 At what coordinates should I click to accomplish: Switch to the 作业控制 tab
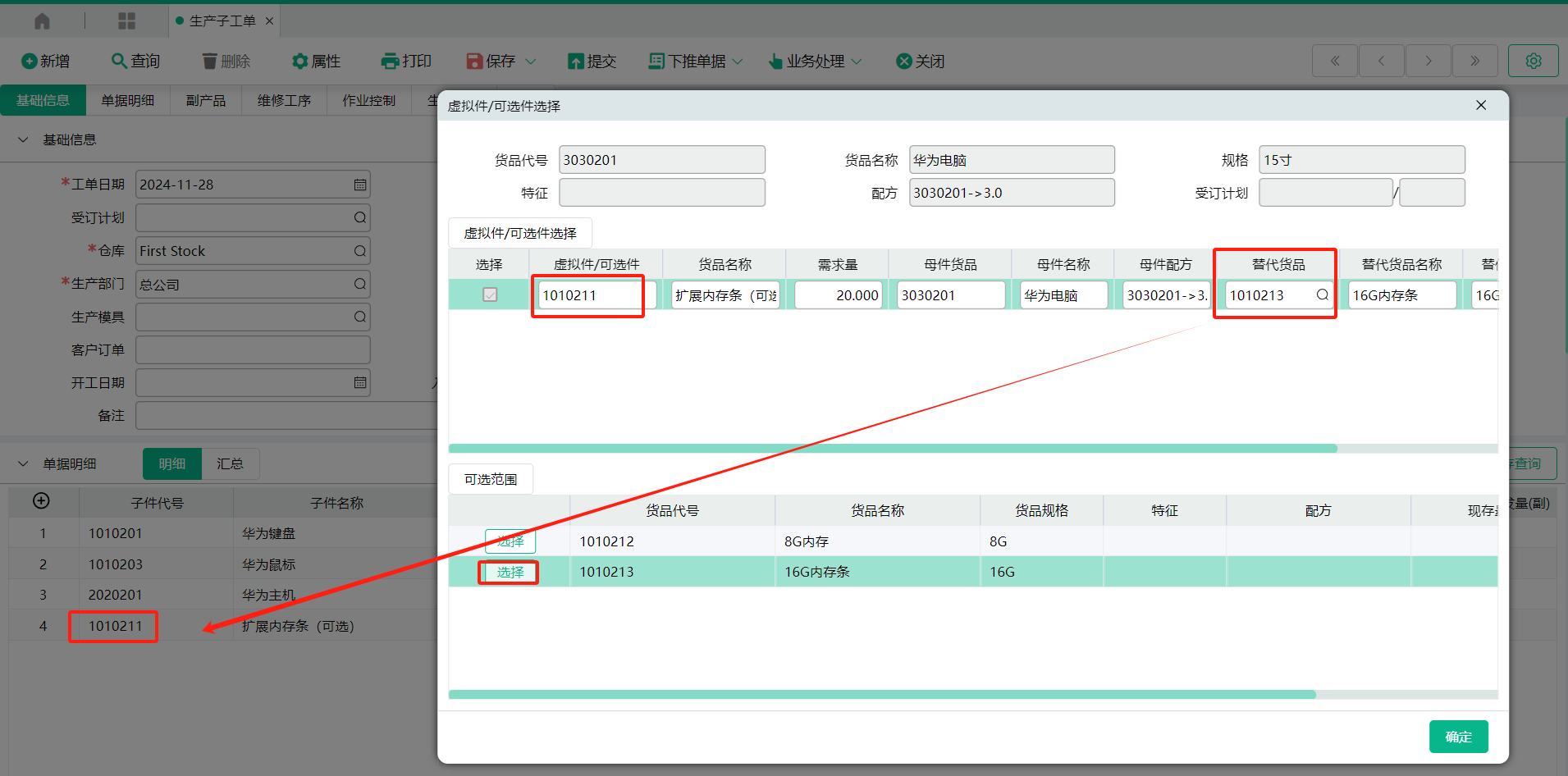(x=369, y=100)
